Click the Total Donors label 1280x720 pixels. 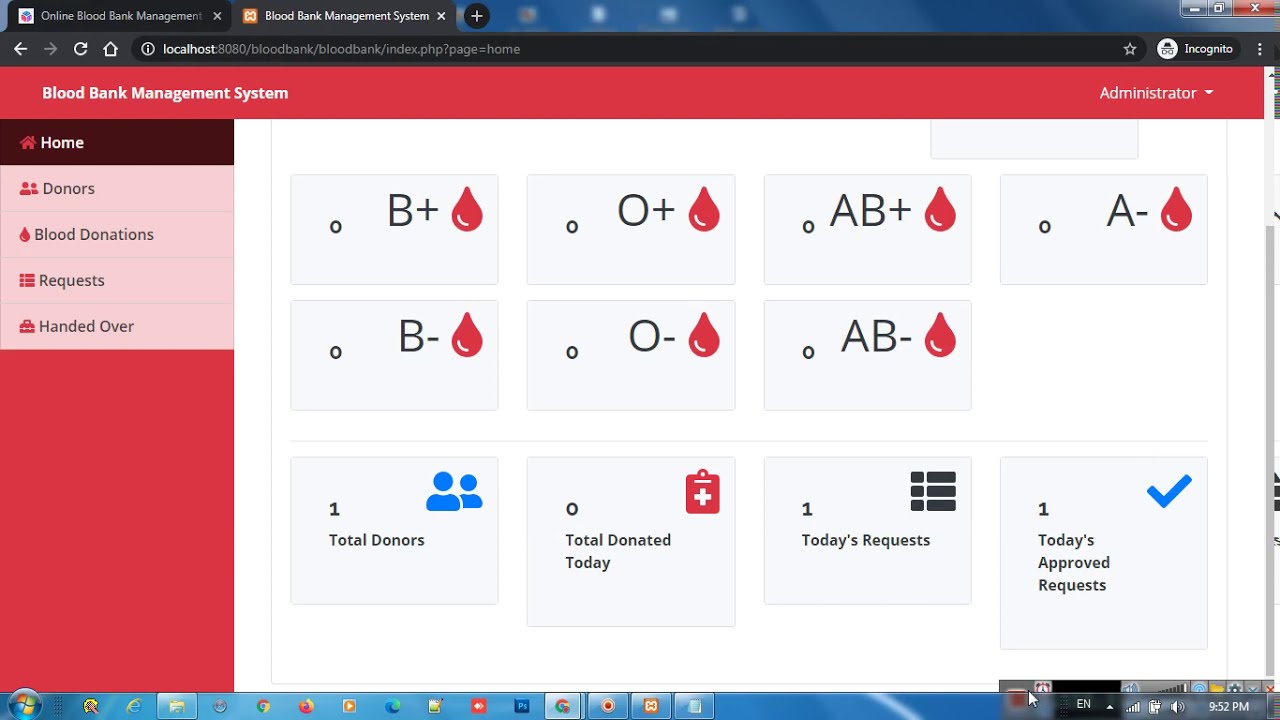[377, 540]
